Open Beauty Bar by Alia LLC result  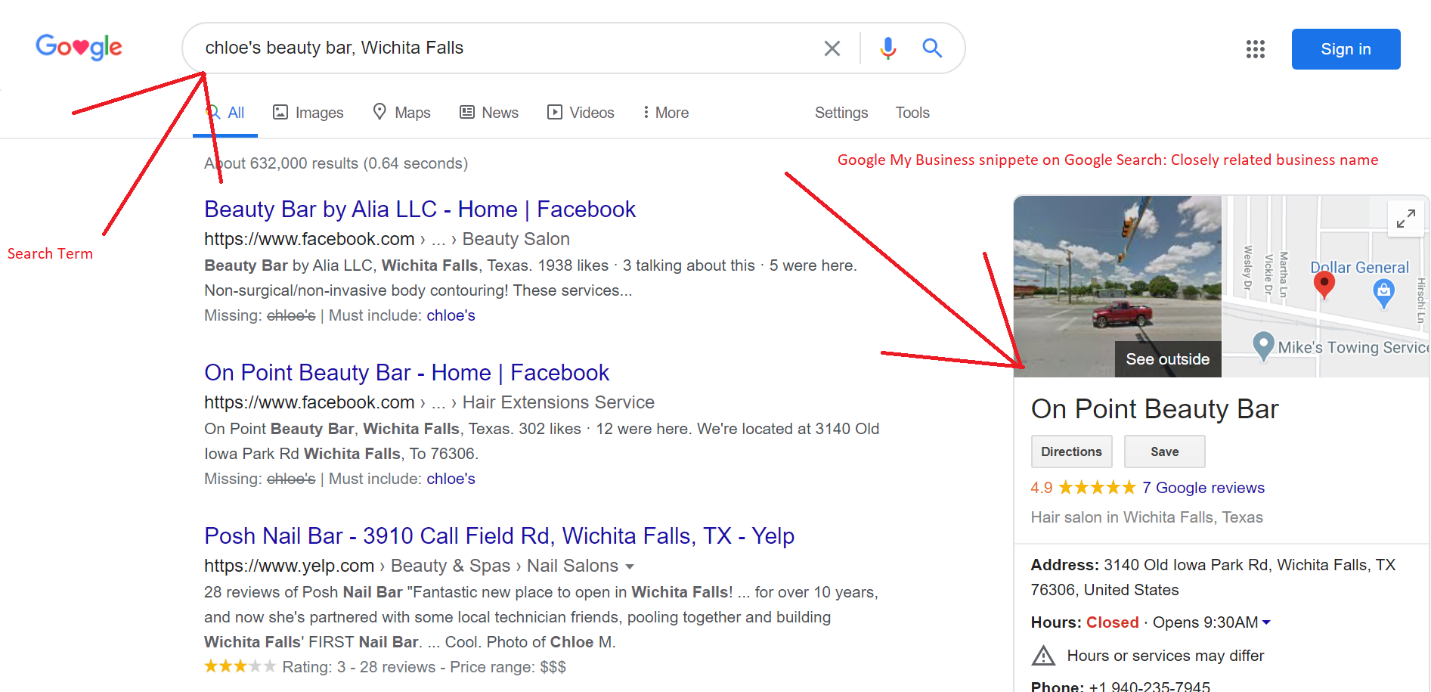[x=420, y=209]
